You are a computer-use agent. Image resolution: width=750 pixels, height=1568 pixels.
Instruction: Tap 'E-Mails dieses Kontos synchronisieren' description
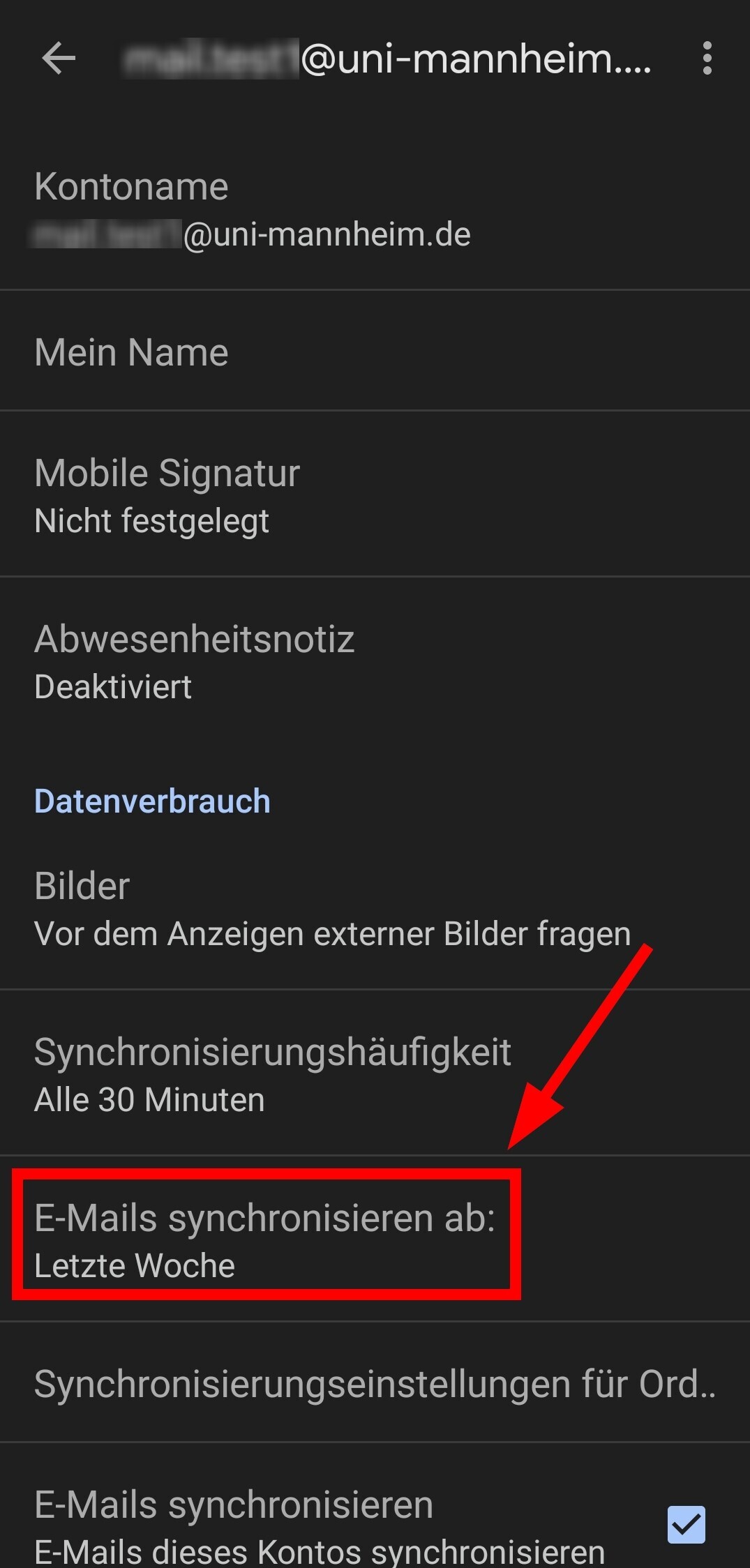(320, 1552)
